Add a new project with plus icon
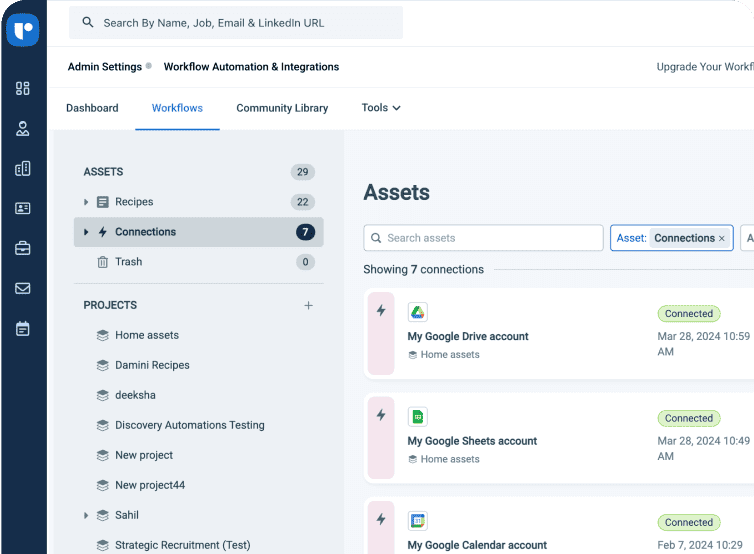 click(308, 305)
